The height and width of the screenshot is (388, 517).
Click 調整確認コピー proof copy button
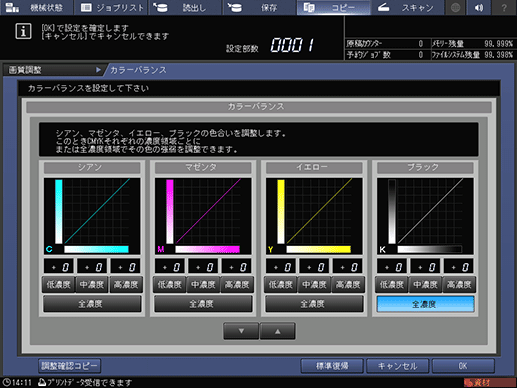coord(69,366)
